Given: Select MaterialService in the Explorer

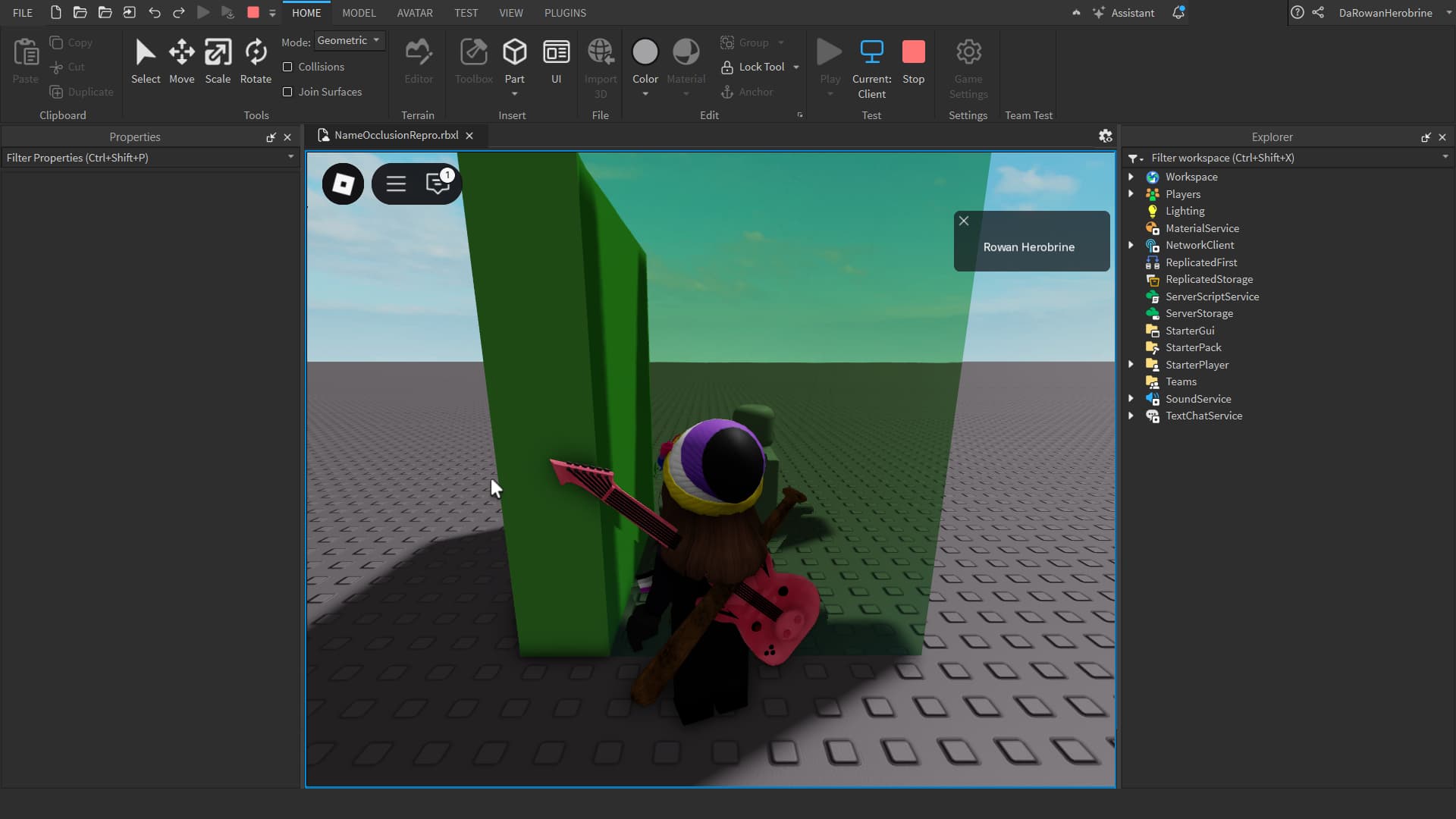Looking at the screenshot, I should click(1202, 228).
